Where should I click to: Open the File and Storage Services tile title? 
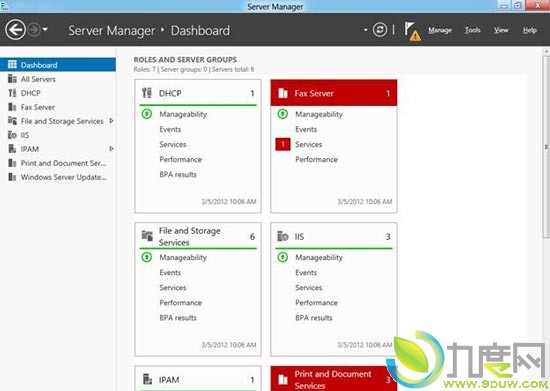(189, 236)
